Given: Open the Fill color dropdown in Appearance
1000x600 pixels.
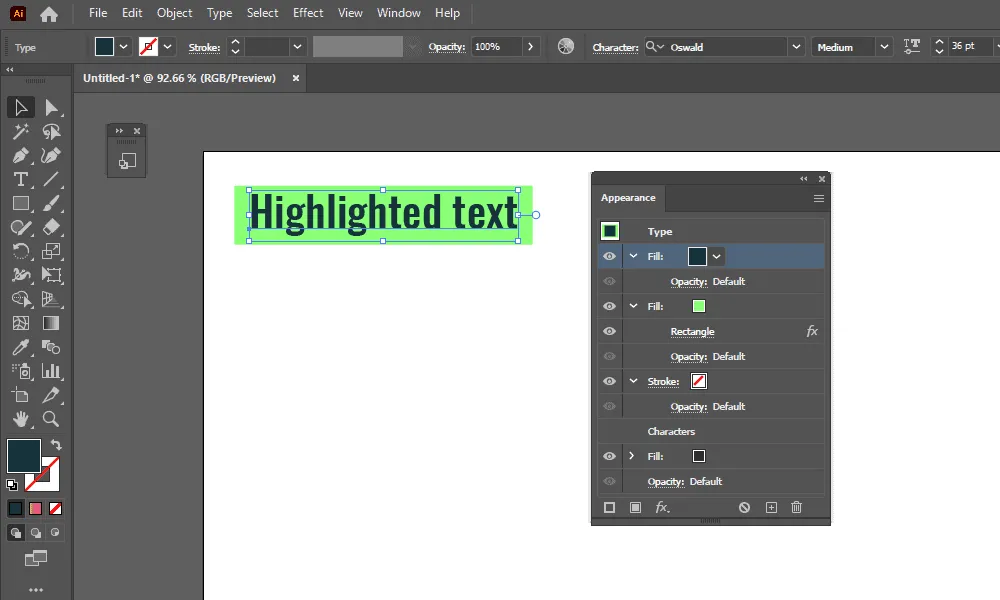Looking at the screenshot, I should pyautogui.click(x=717, y=256).
